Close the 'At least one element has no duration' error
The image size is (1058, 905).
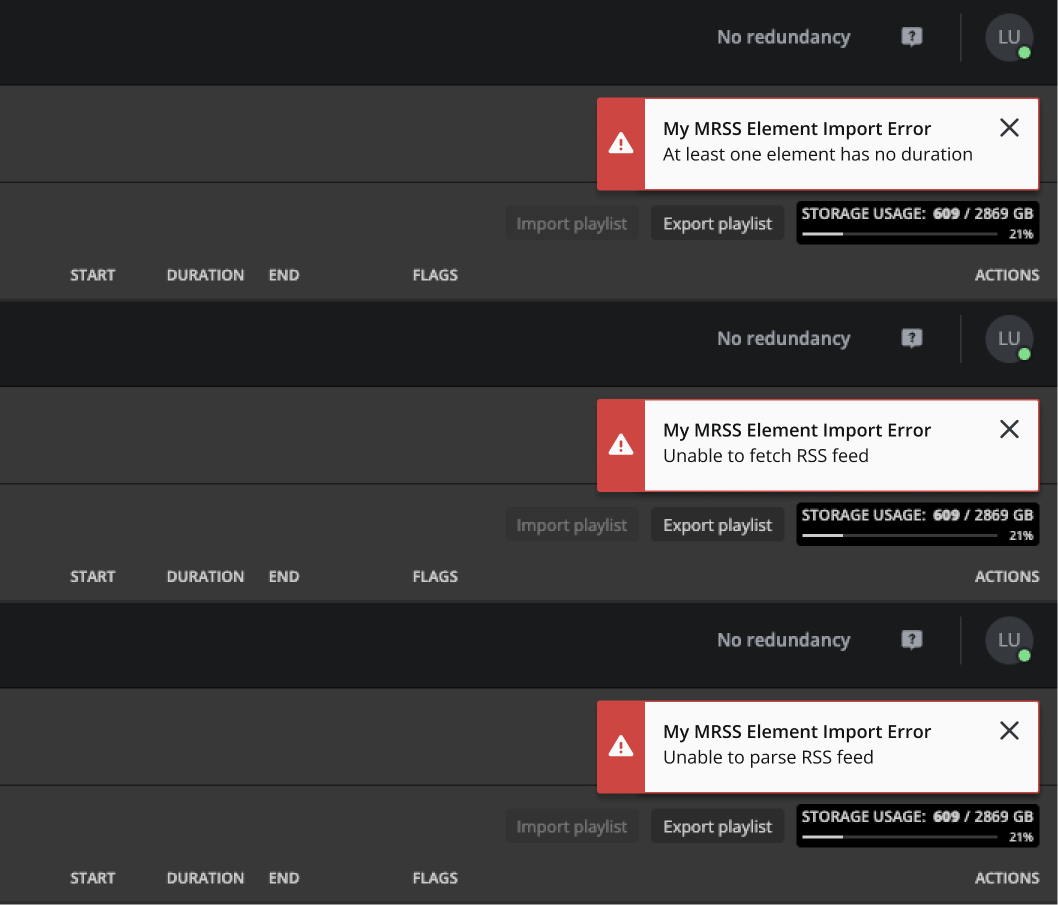[1009, 128]
